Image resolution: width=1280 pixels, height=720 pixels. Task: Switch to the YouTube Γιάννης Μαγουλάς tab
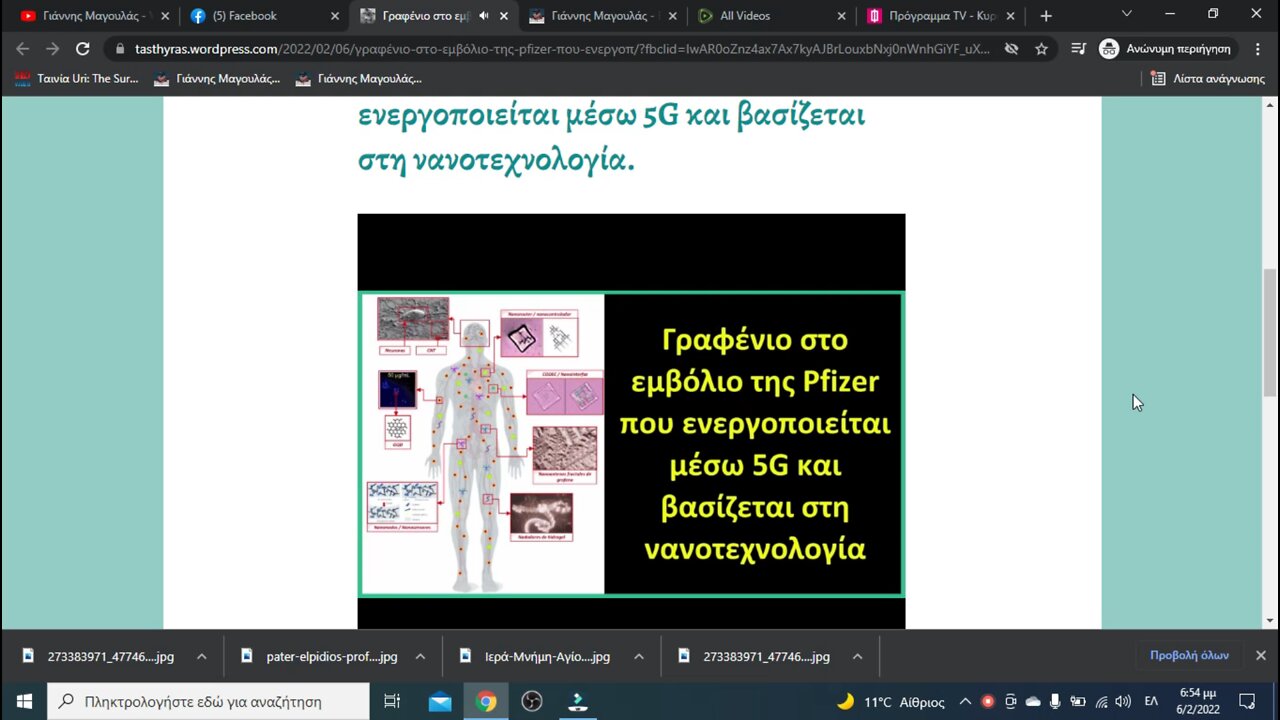tap(95, 16)
